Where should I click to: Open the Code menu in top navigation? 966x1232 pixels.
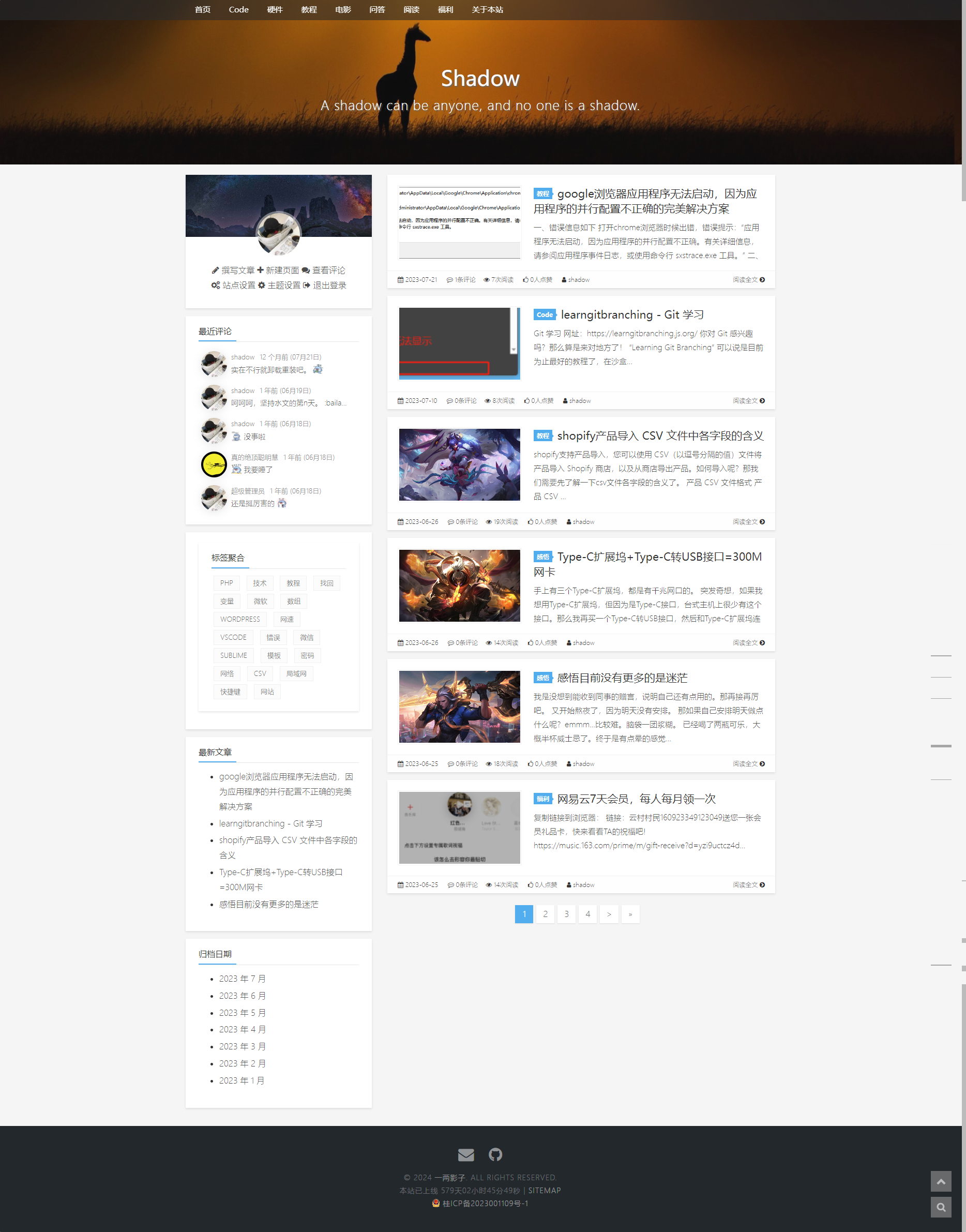pos(238,10)
